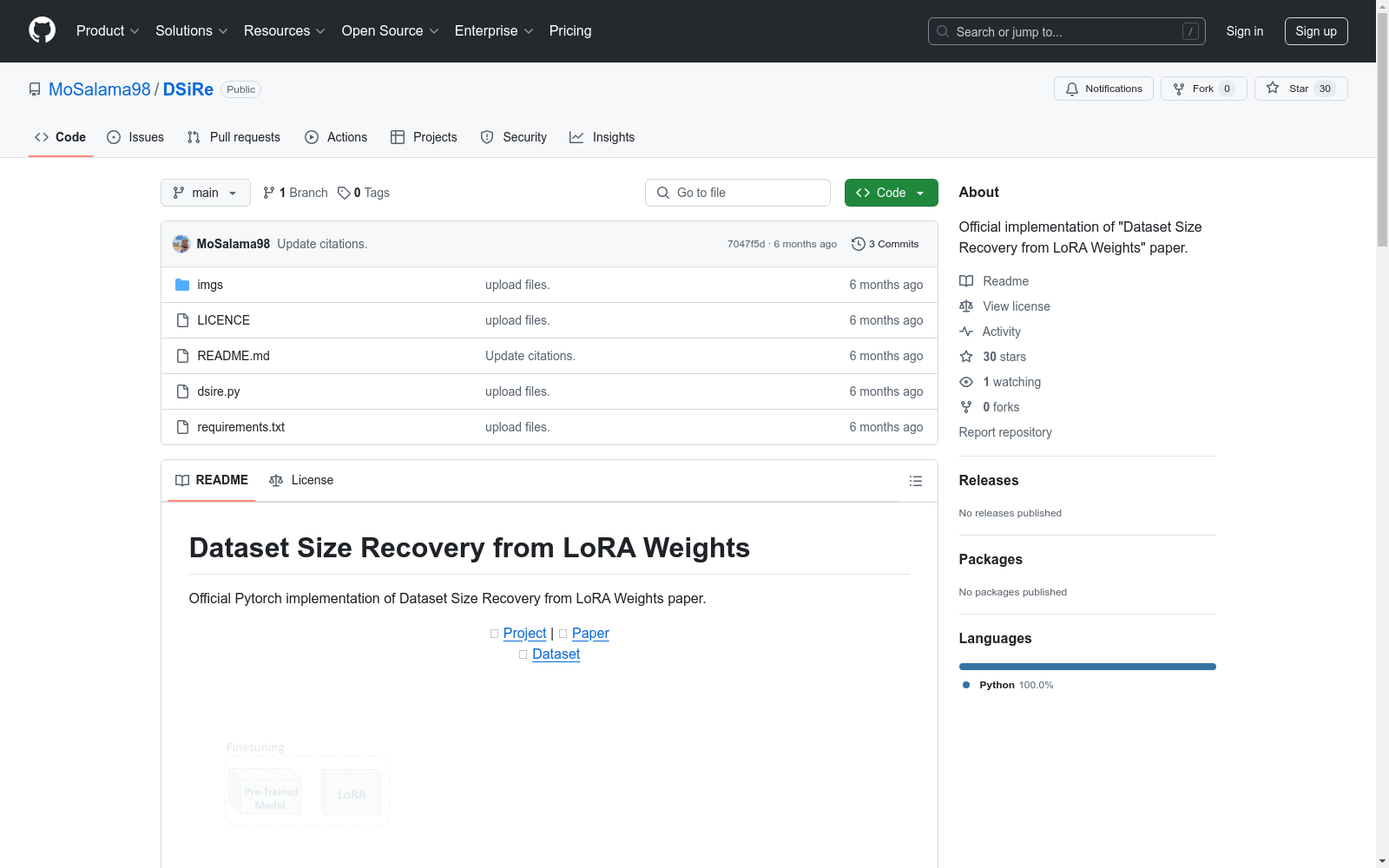
Task: Expand the Product menu
Action: (108, 30)
